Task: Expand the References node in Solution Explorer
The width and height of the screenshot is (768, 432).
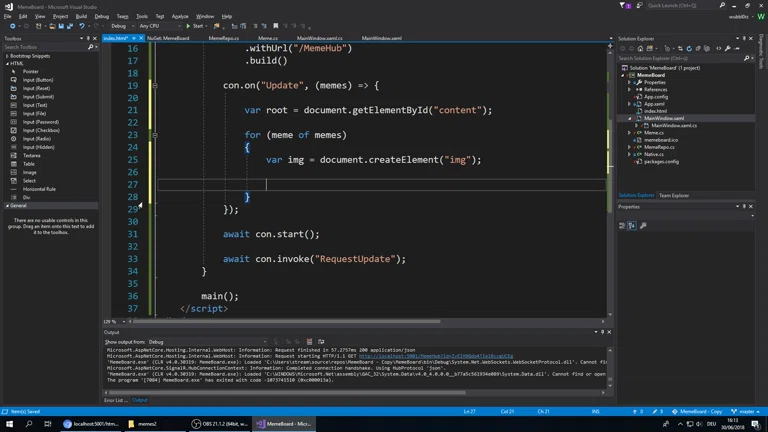Action: 629,90
